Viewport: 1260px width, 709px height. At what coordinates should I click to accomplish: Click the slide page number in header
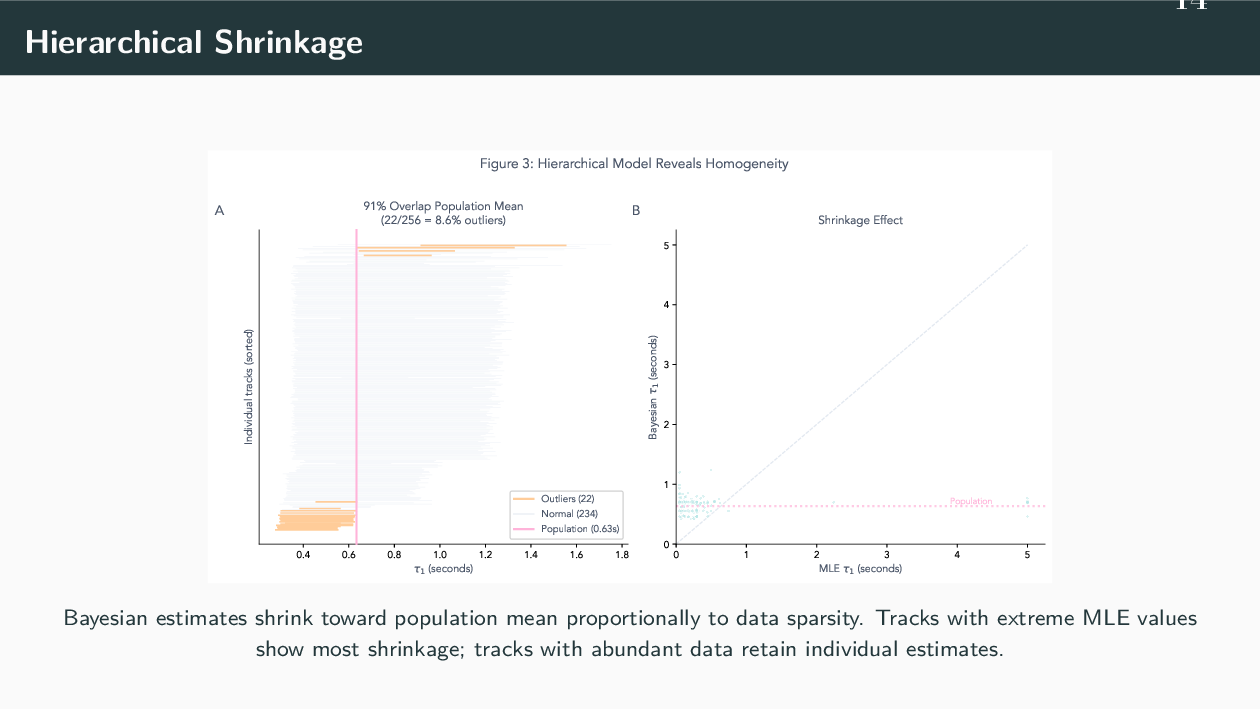(x=1190, y=5)
